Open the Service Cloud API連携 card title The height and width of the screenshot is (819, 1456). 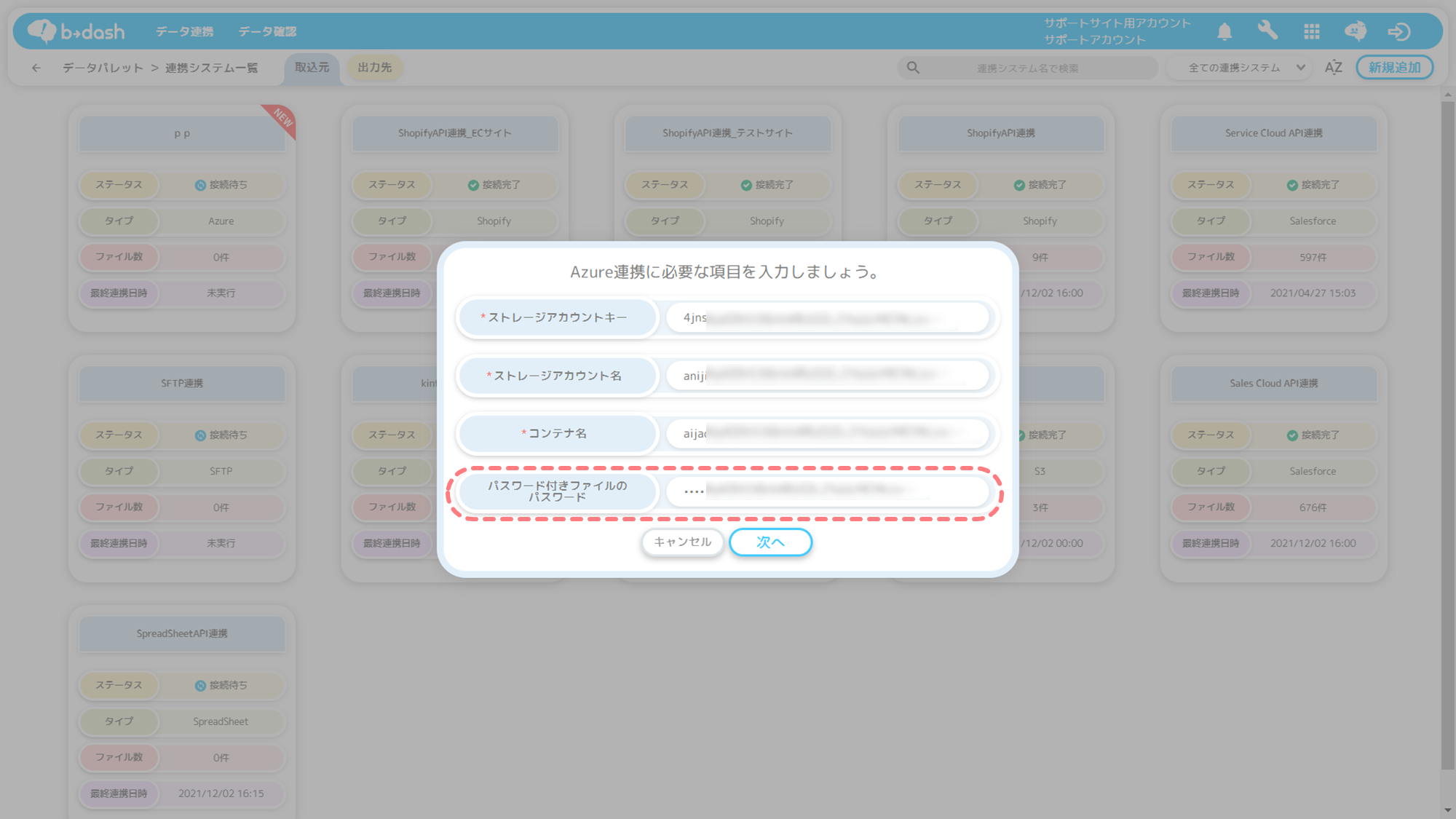(1273, 133)
